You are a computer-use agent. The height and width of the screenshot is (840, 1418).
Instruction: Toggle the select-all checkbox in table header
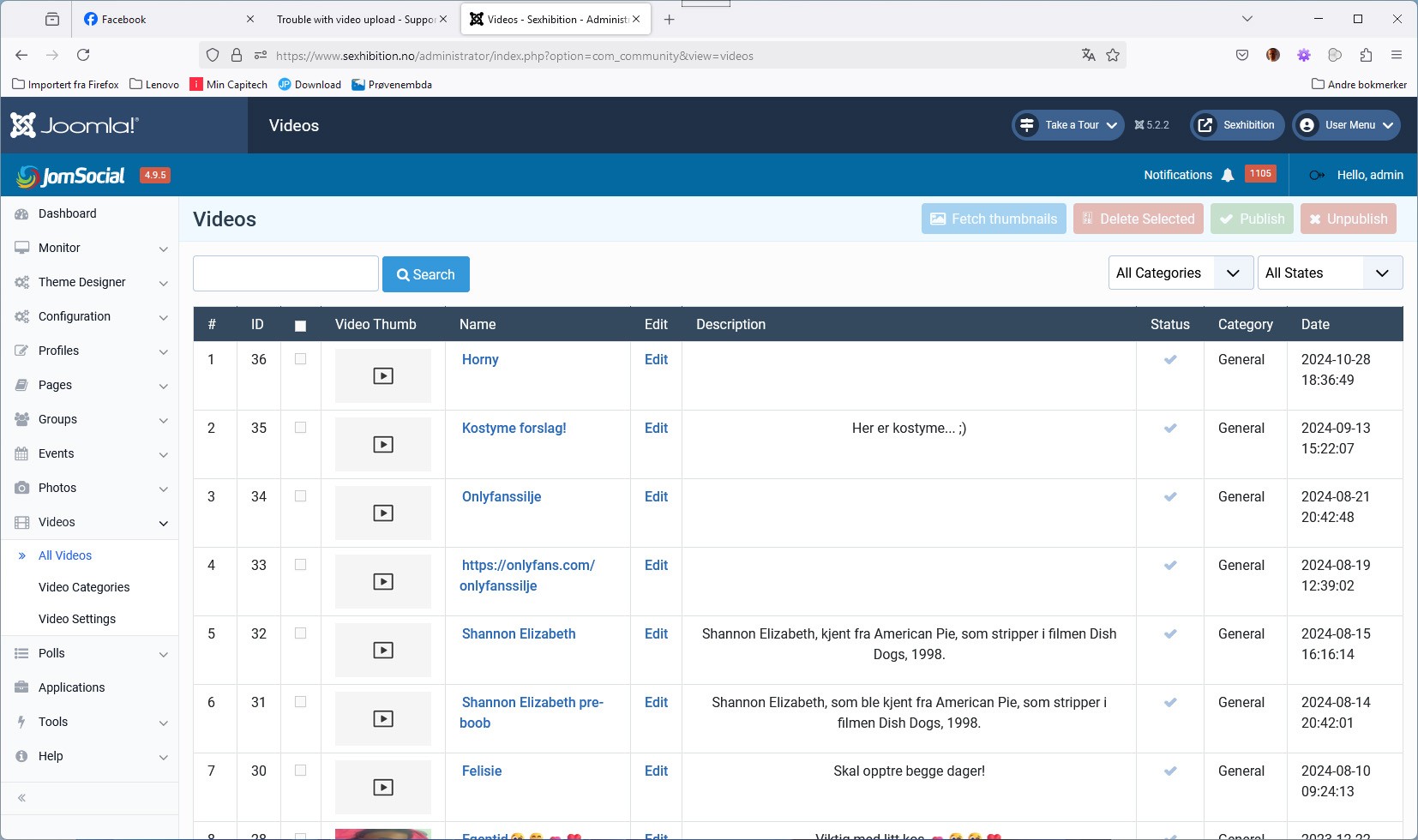(300, 326)
